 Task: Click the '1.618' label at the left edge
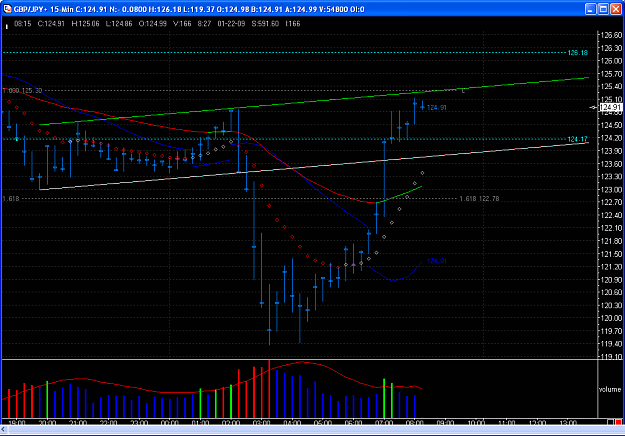point(11,198)
